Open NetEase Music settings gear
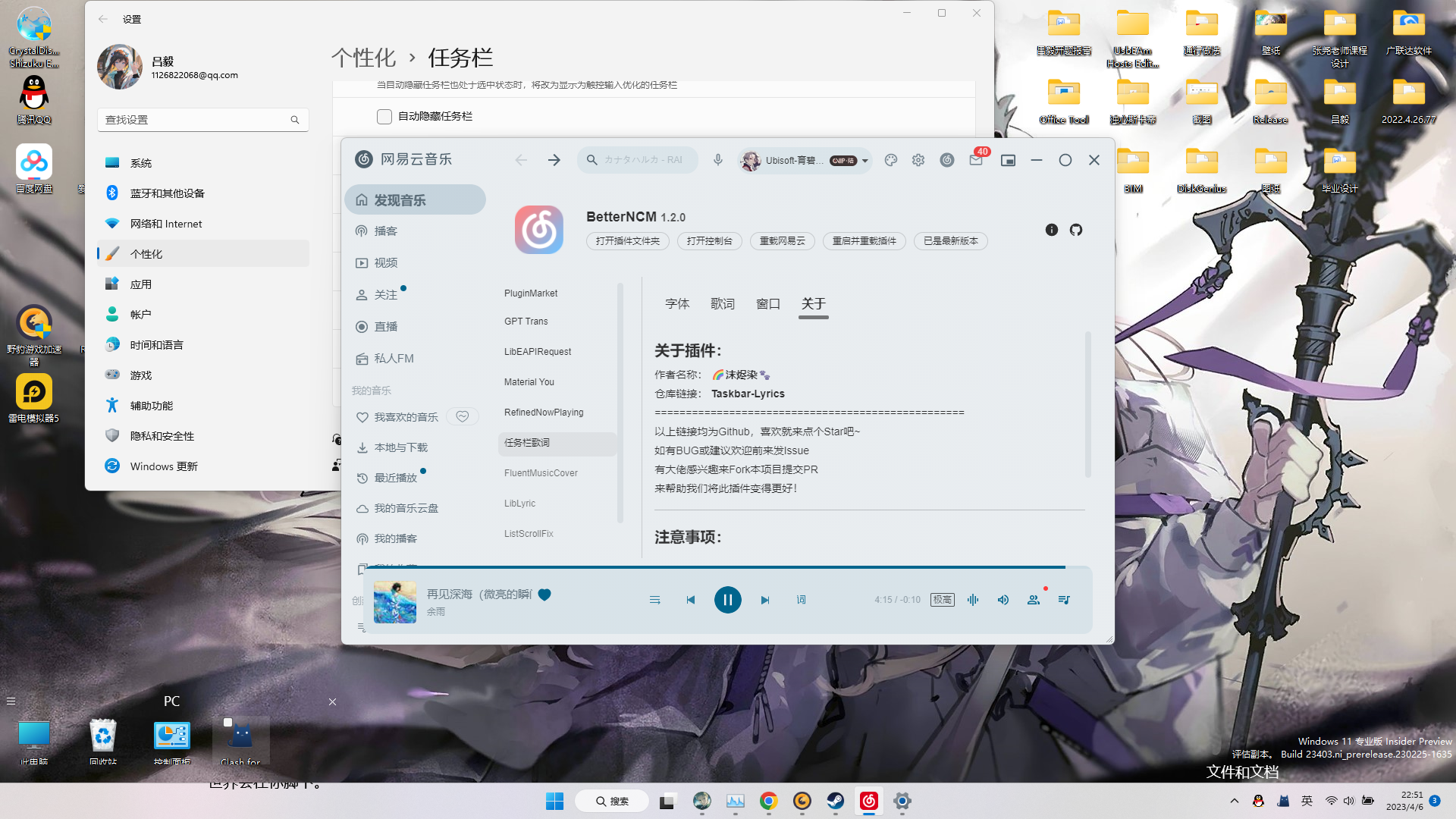Viewport: 1456px width, 819px height. point(918,160)
